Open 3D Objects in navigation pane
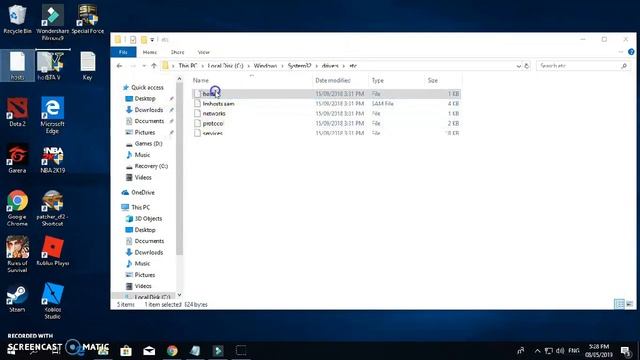 (x=148, y=218)
